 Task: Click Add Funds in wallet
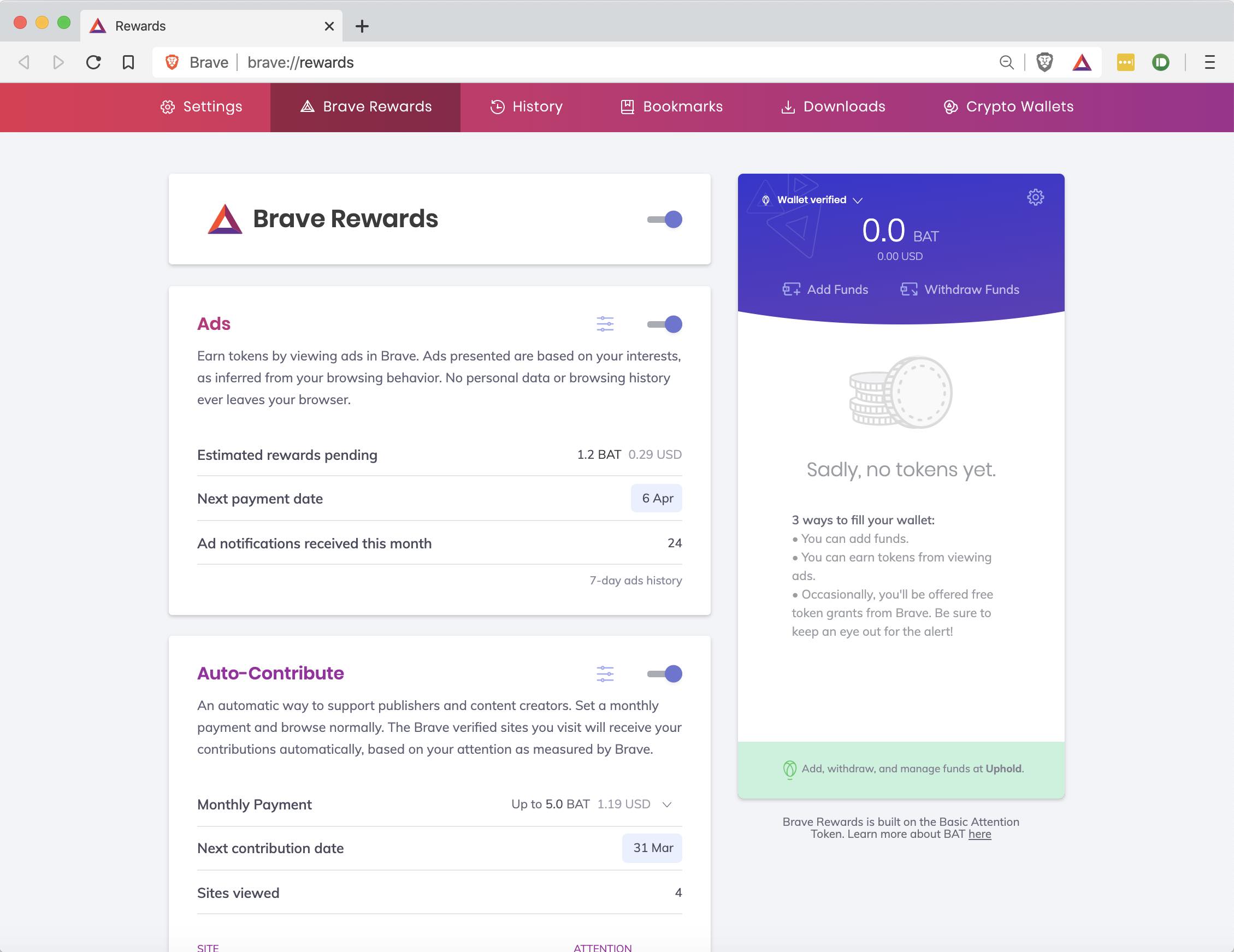pyautogui.click(x=825, y=289)
